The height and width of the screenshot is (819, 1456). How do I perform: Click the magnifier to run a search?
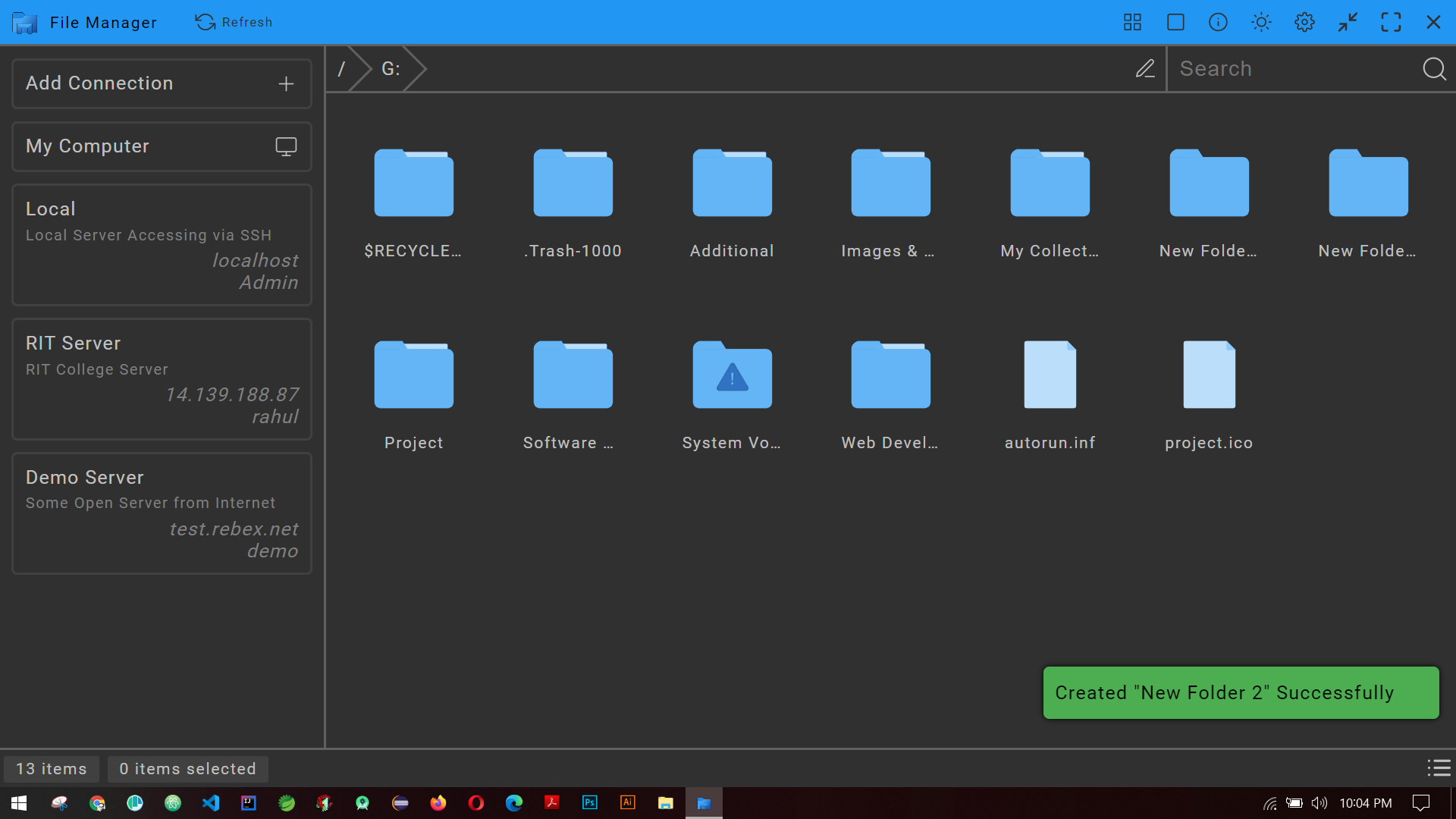pyautogui.click(x=1434, y=68)
